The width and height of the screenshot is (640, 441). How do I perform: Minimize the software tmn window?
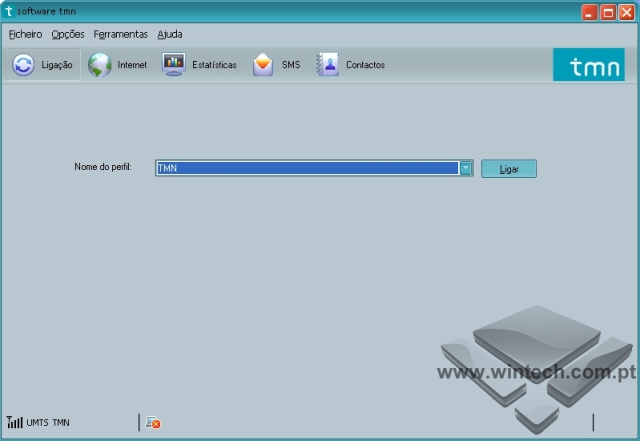click(x=589, y=12)
